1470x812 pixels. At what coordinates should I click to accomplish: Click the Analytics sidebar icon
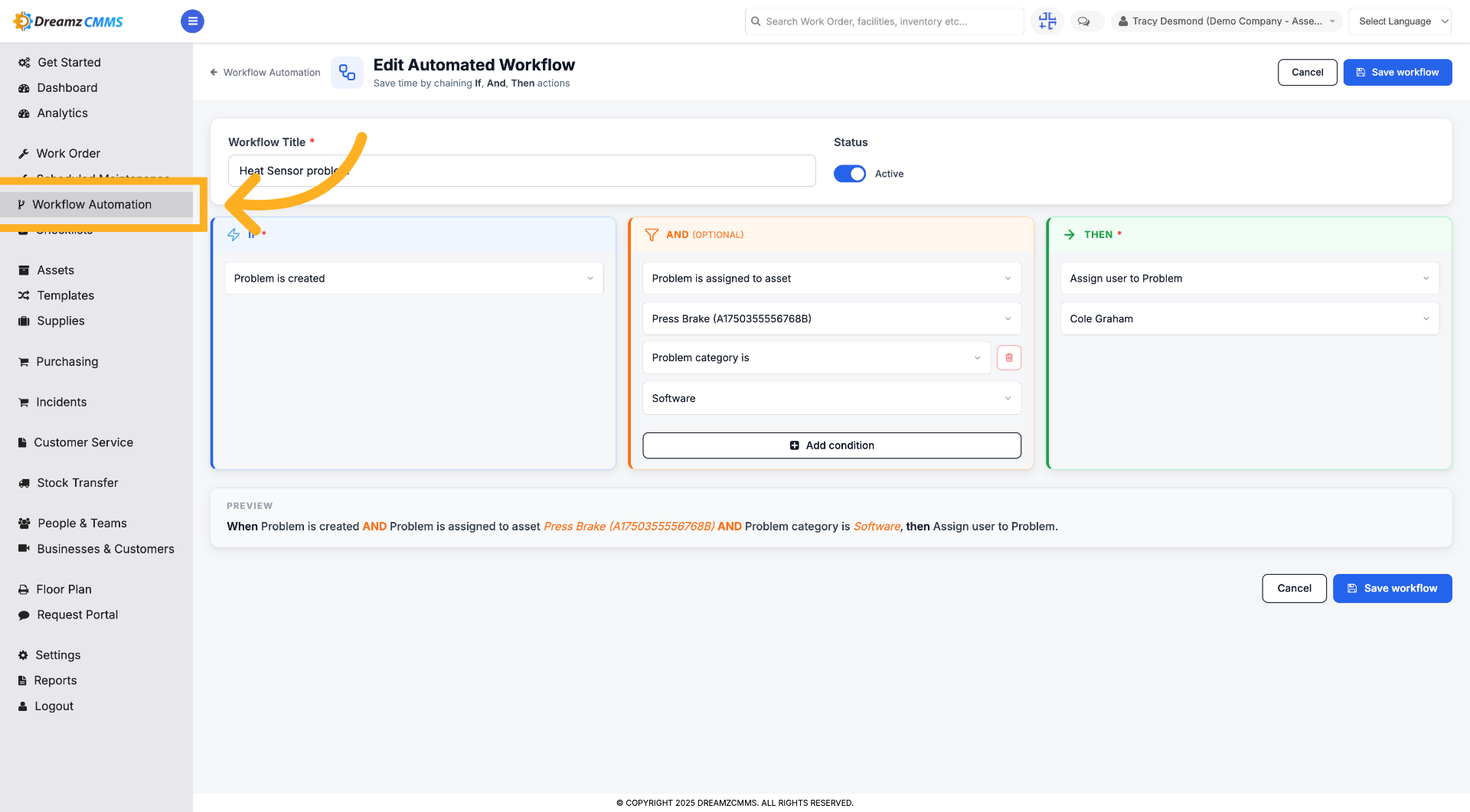24,113
